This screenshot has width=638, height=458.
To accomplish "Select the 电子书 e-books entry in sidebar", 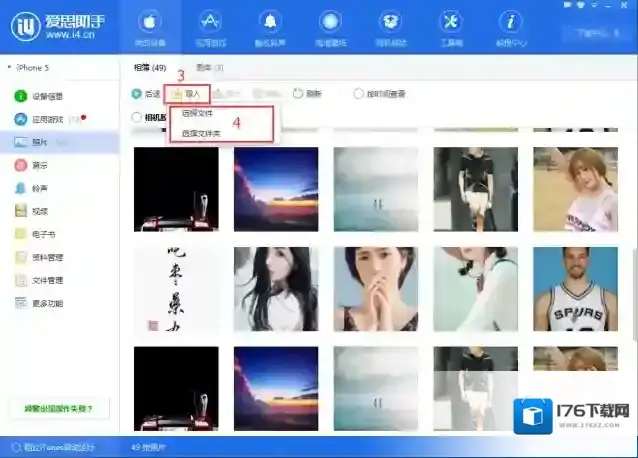I will tap(35, 234).
